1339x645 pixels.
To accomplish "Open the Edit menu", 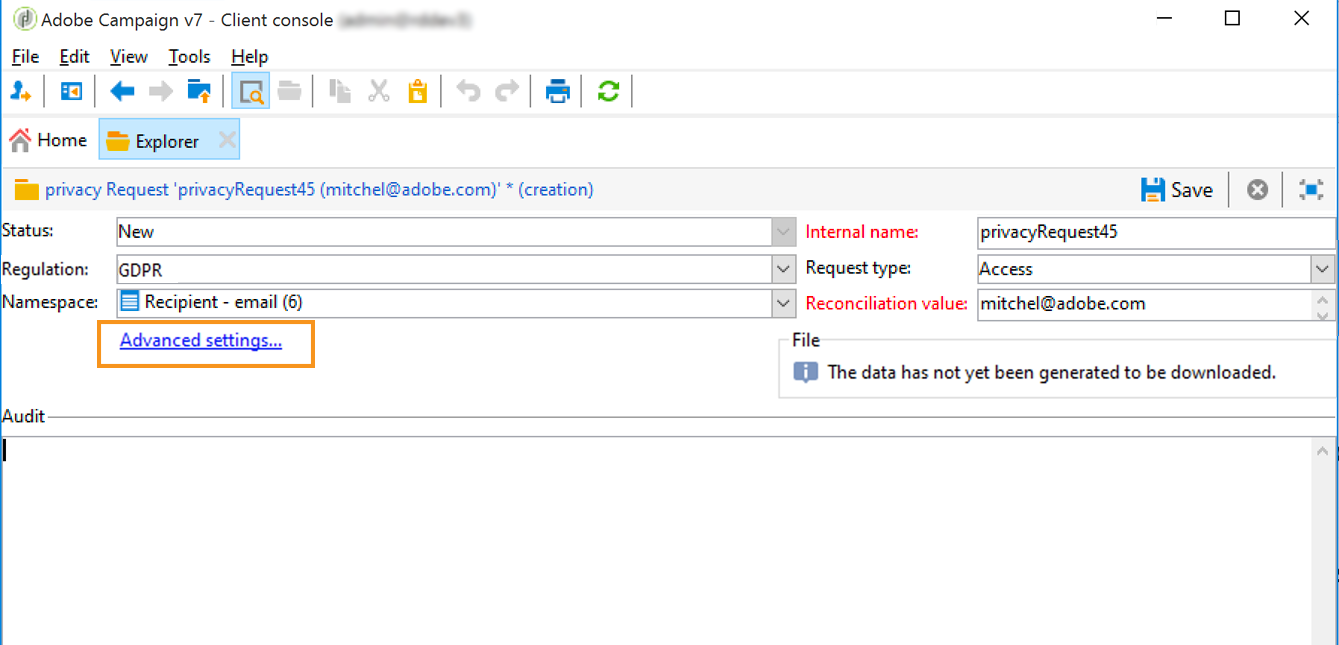I will click(74, 57).
